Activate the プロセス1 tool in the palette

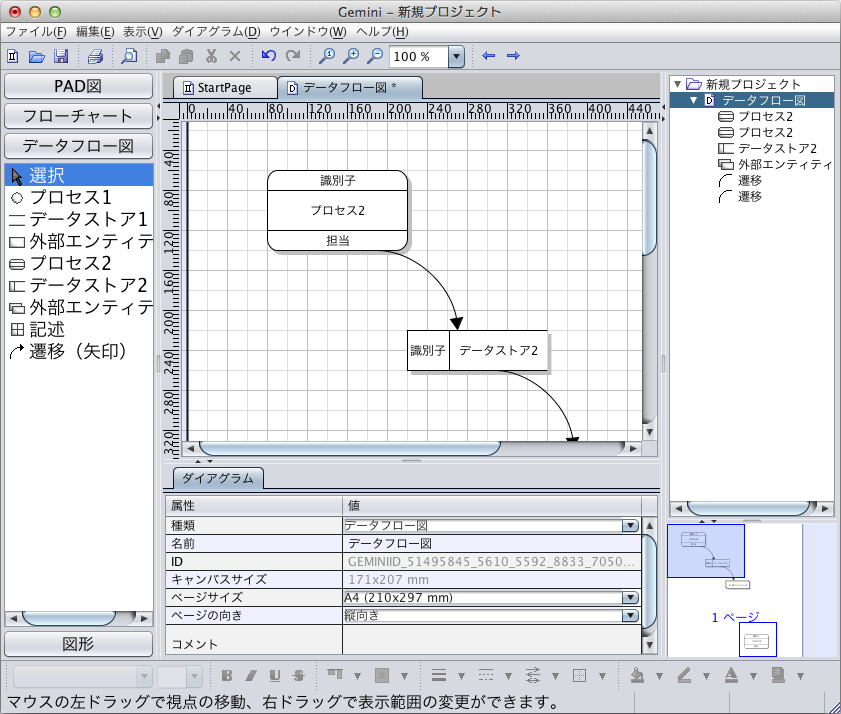pyautogui.click(x=78, y=197)
